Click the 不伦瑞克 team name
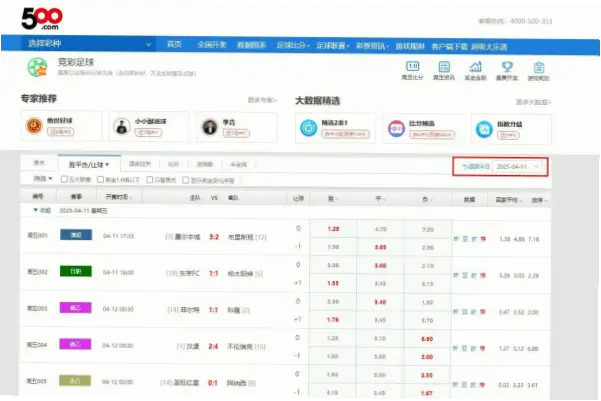The image size is (601, 401). pos(240,347)
